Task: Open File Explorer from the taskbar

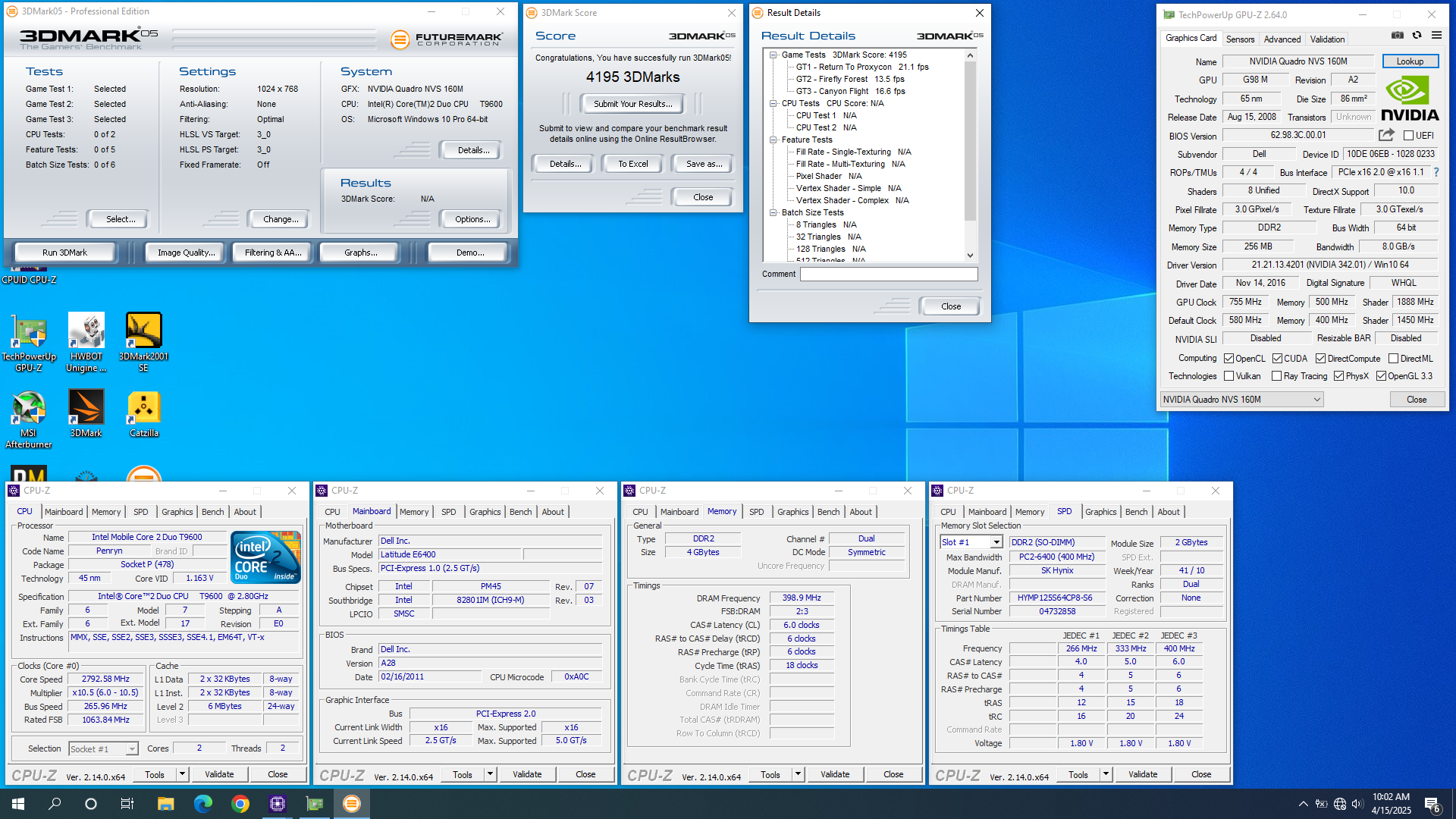Action: pyautogui.click(x=165, y=804)
